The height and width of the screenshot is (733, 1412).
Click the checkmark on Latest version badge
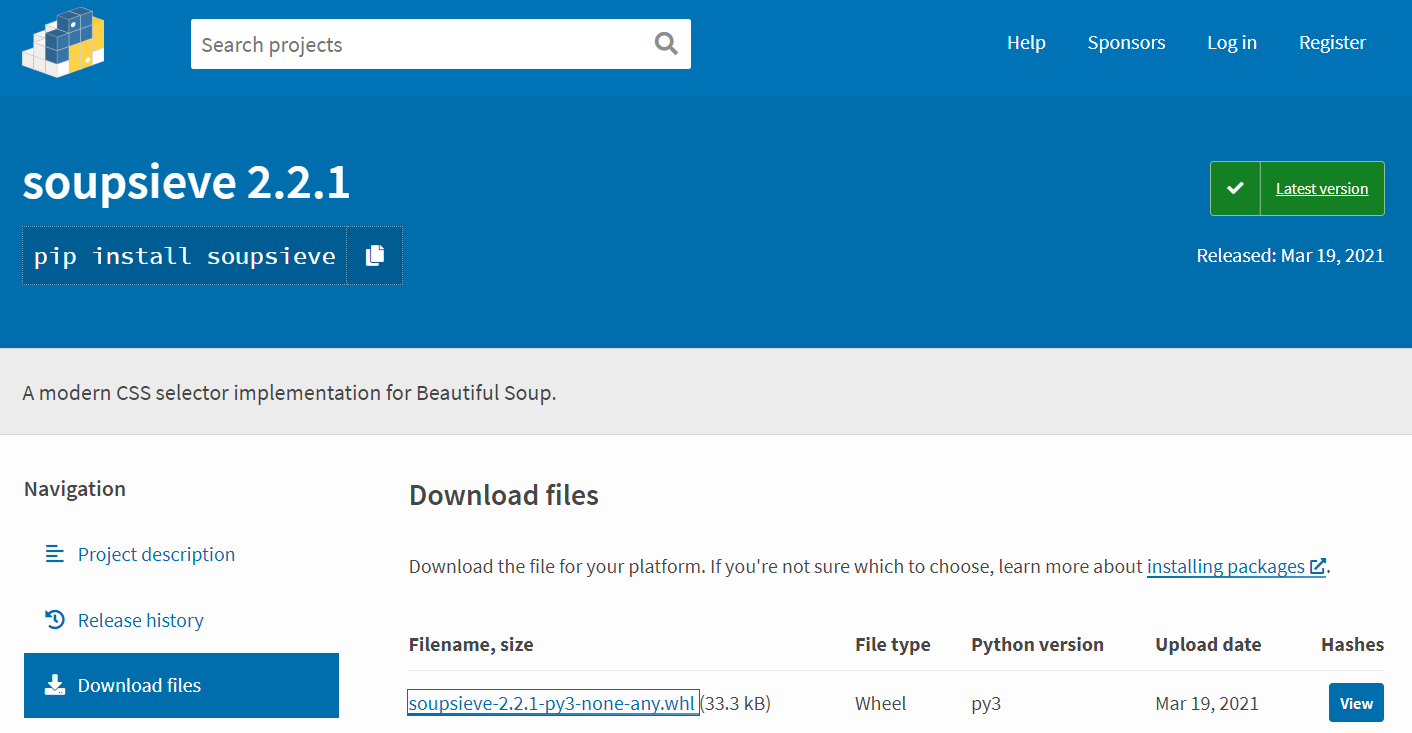[1235, 188]
